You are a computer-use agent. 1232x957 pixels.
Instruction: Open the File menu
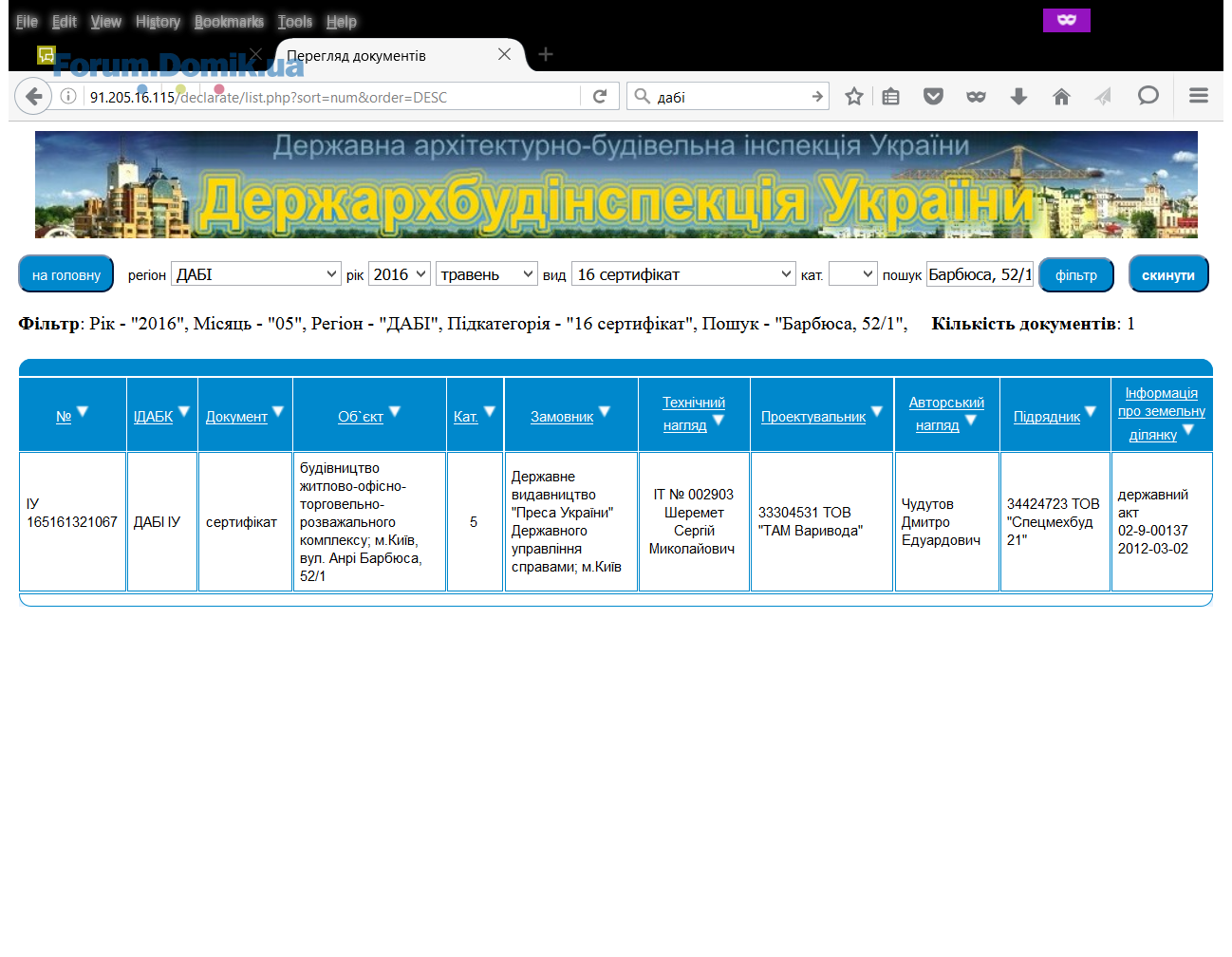coord(27,21)
